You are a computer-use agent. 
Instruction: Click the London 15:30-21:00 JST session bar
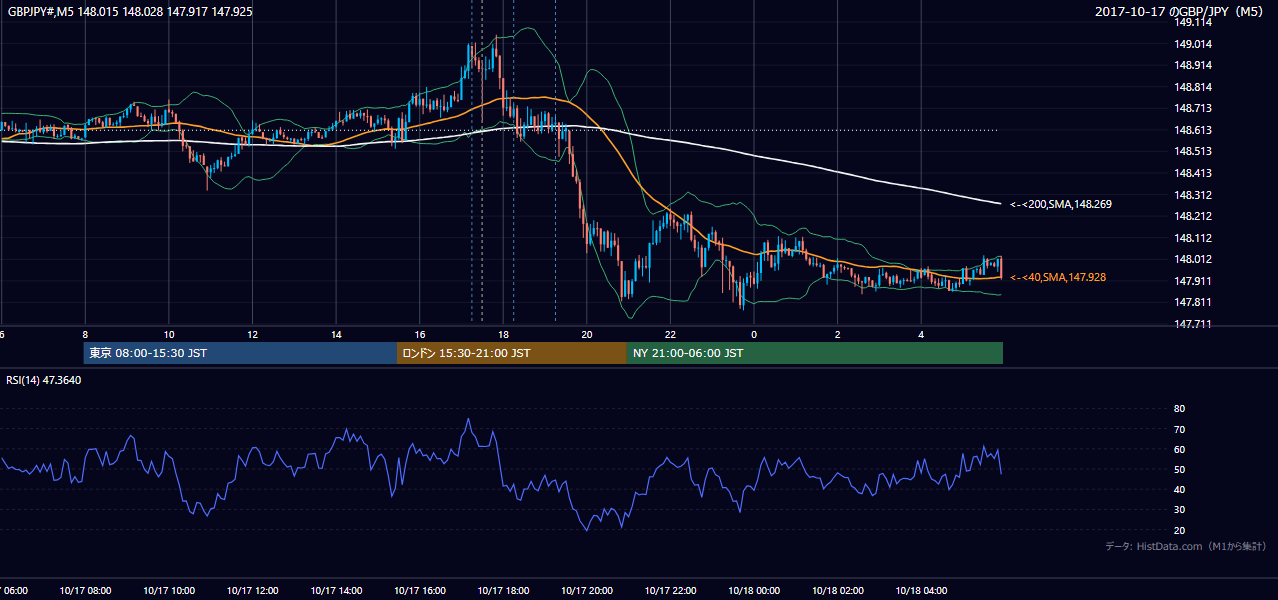tap(512, 353)
